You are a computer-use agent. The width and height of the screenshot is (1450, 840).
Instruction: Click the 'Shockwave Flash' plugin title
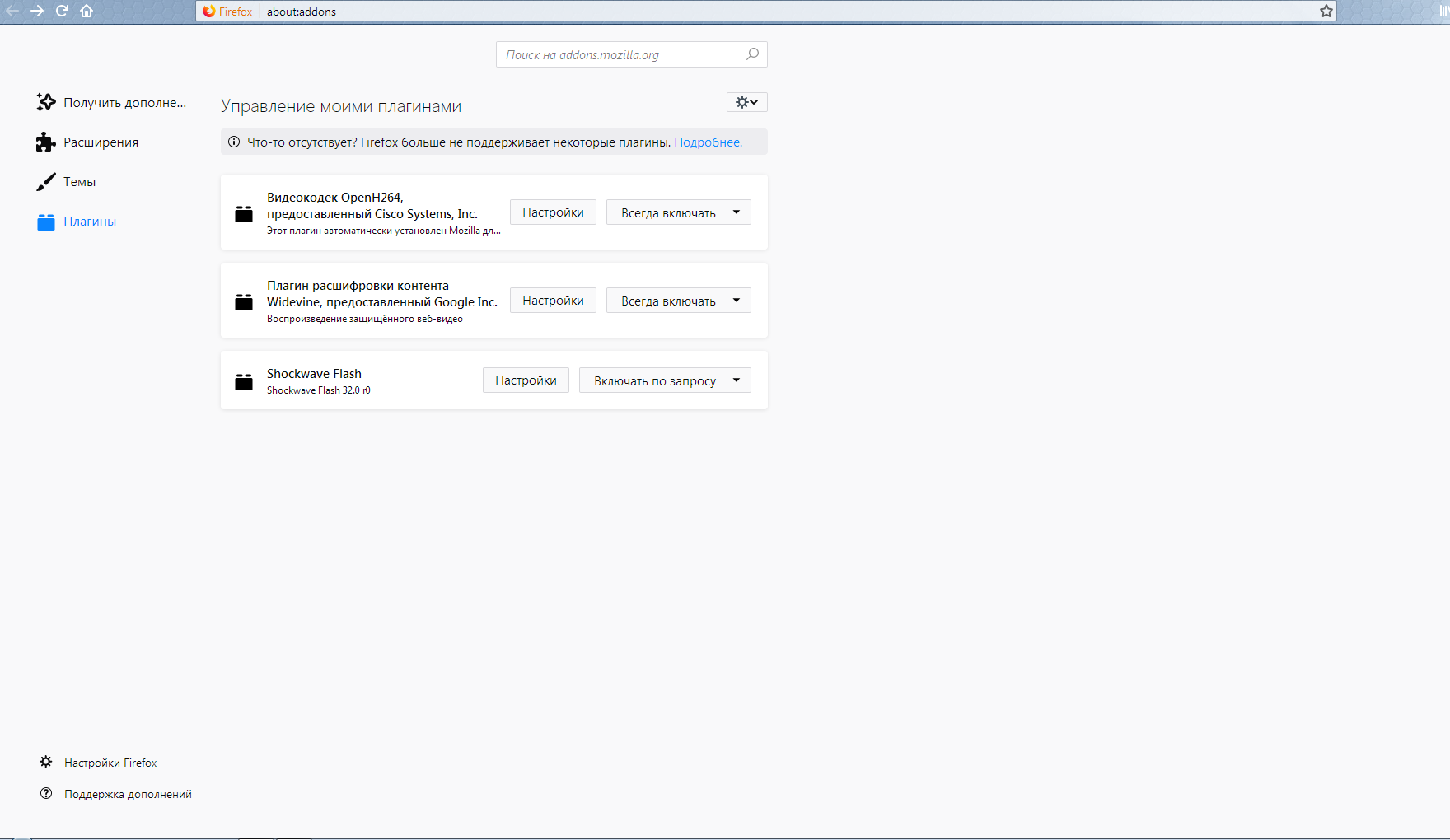coord(314,374)
